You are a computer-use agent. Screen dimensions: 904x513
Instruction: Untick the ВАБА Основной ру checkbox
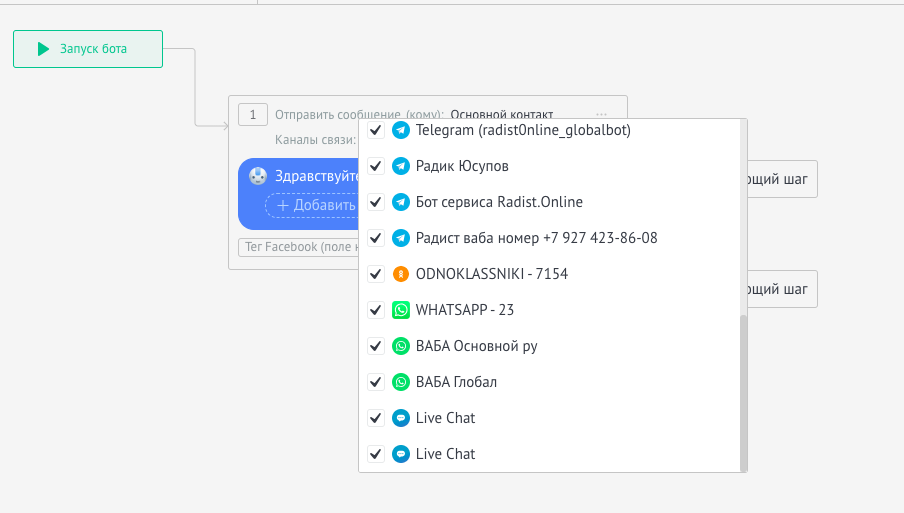(376, 346)
